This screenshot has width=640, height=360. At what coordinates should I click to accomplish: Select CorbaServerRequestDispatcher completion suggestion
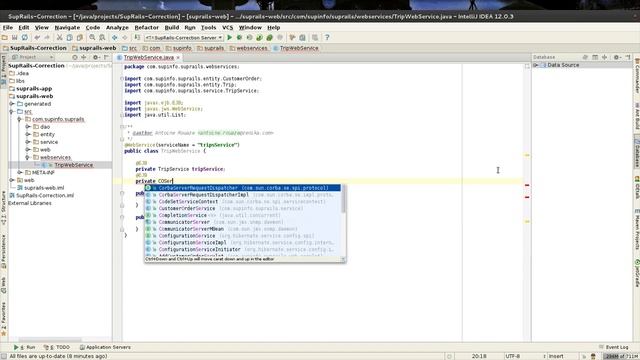tap(242, 188)
